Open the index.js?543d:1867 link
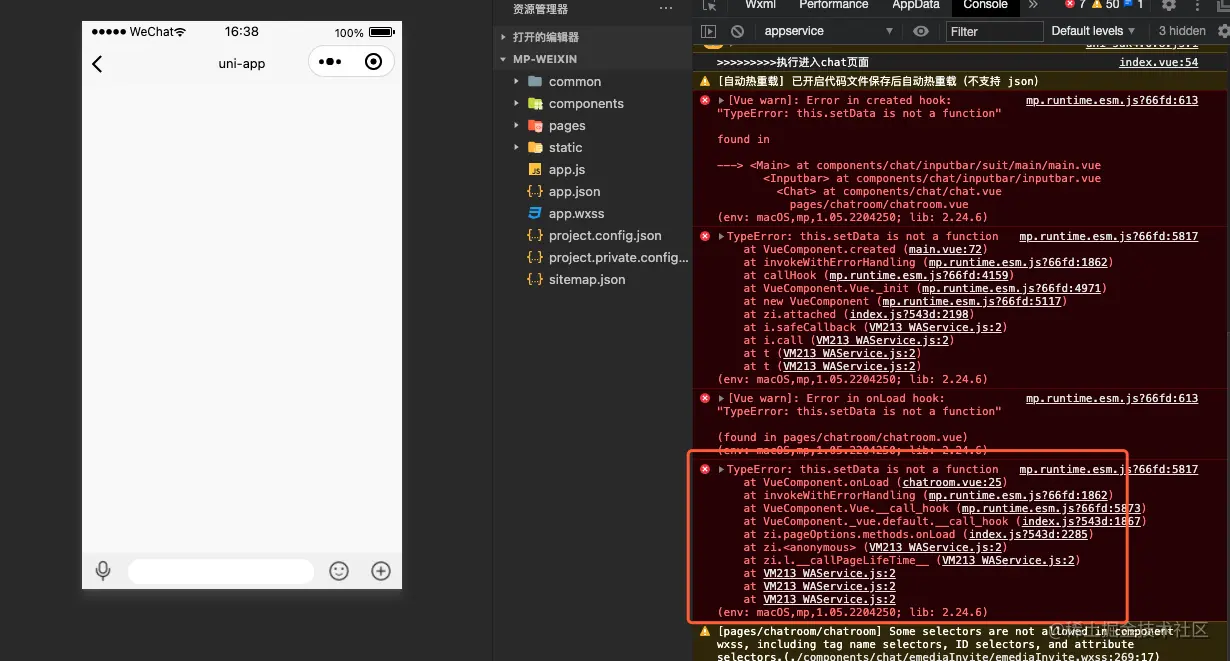The width and height of the screenshot is (1230, 661). click(1081, 521)
